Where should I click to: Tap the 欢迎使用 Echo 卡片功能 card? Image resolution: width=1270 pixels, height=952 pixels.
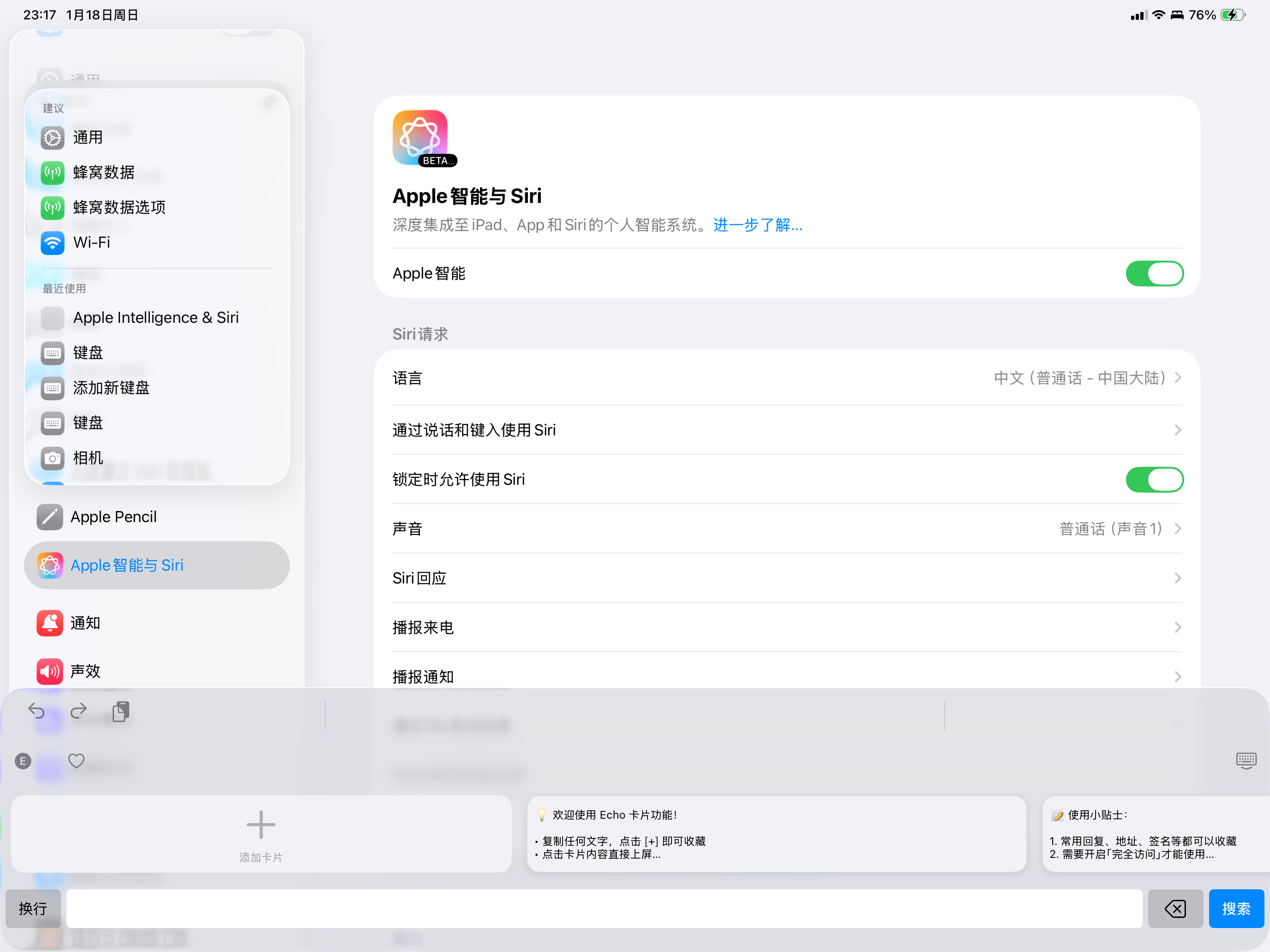[x=776, y=834]
